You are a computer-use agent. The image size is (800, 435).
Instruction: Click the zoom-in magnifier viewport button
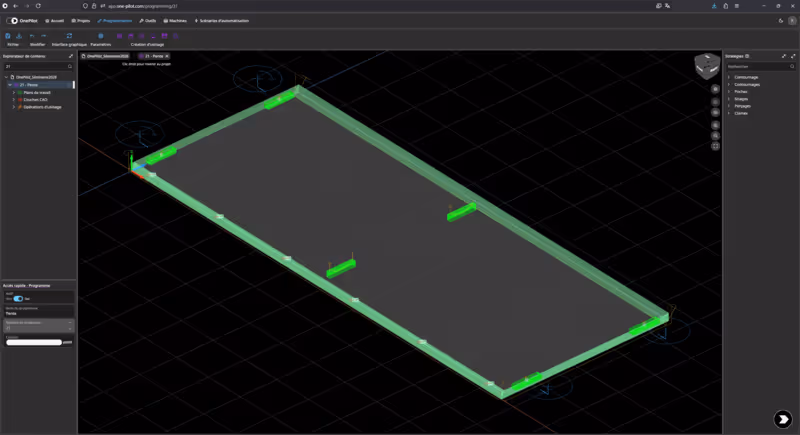coord(715,125)
